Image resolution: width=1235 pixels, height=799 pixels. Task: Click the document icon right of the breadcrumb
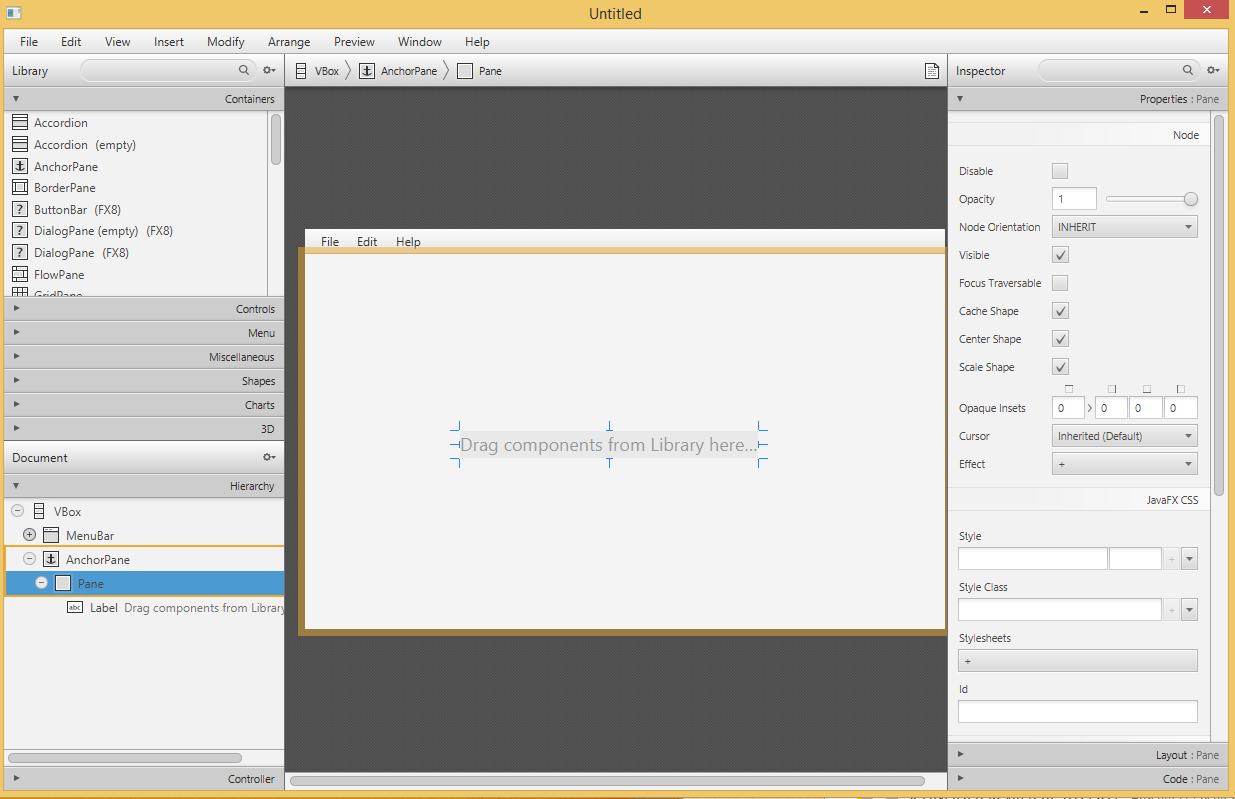click(x=932, y=70)
